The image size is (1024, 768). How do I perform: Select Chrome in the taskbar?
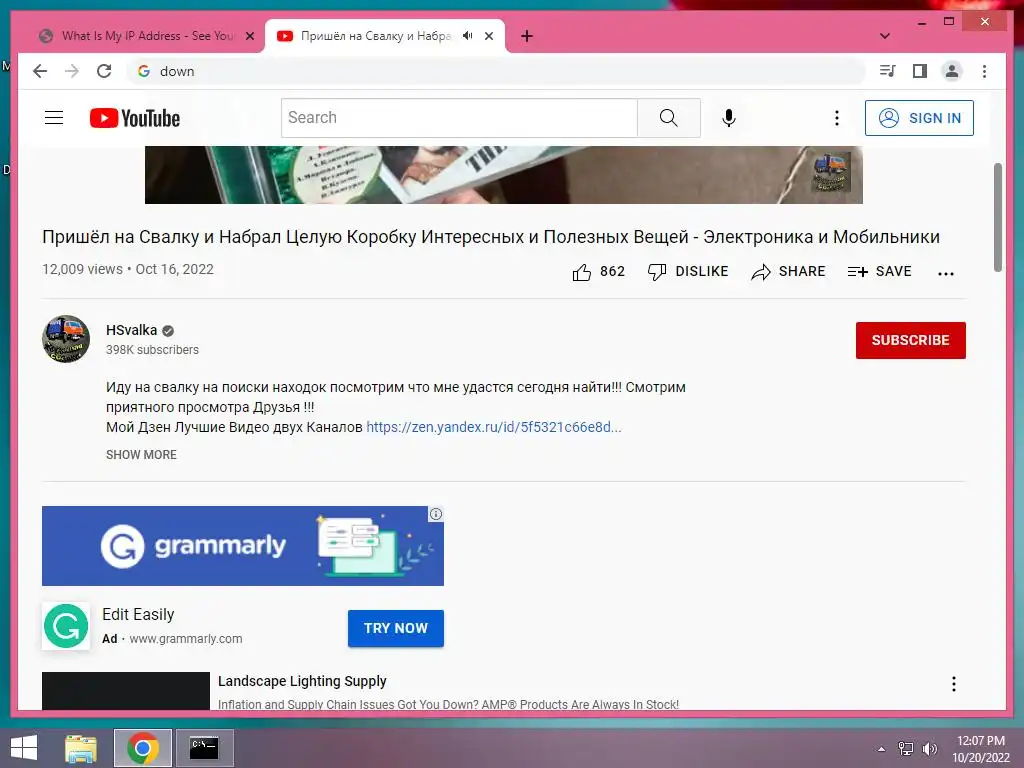(143, 748)
